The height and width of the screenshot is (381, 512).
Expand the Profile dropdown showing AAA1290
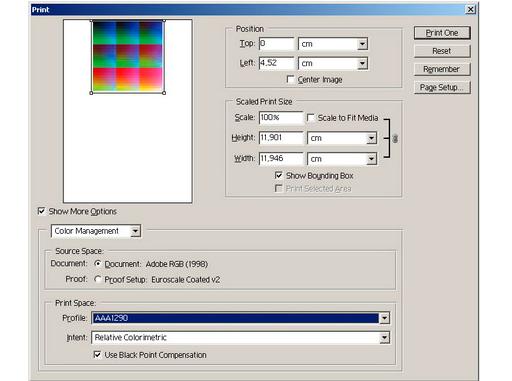tap(241, 318)
